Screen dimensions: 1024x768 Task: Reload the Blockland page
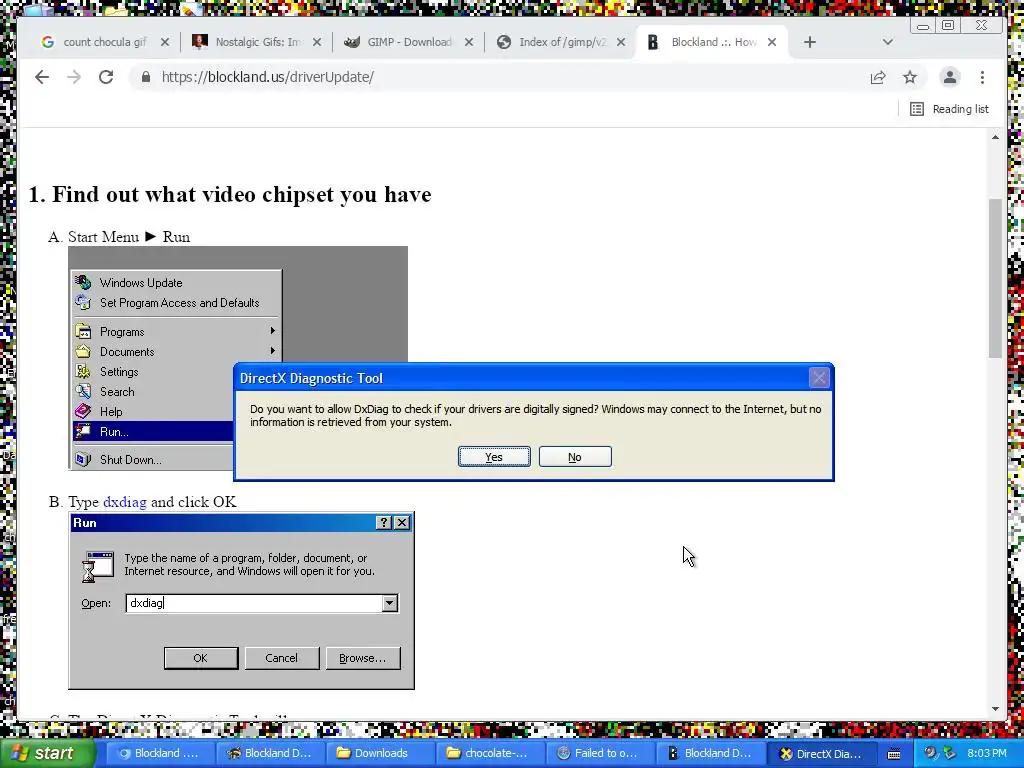click(x=106, y=77)
